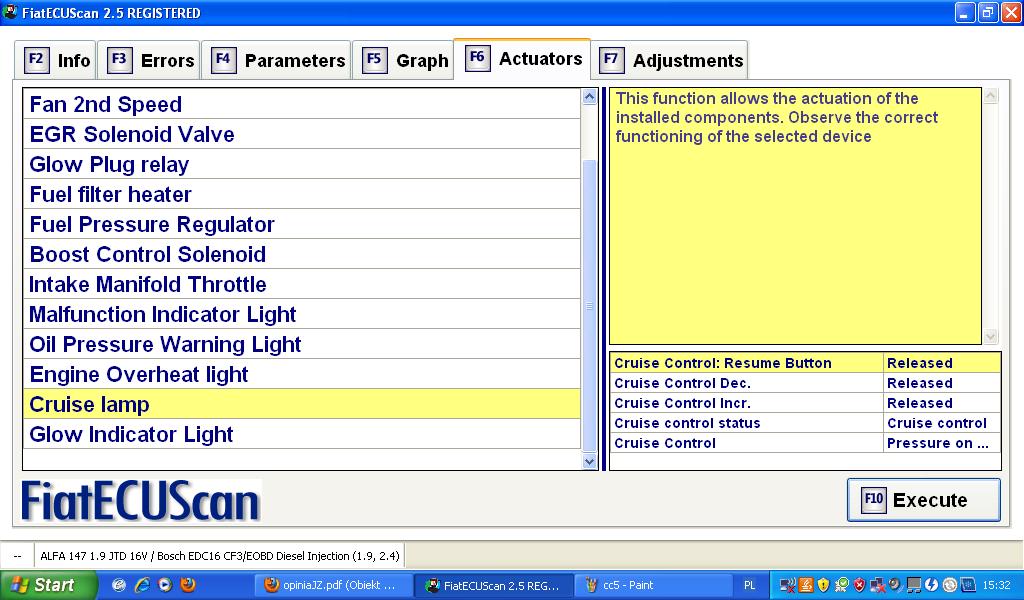1024x600 pixels.
Task: Minimize the FiatECUScan window
Action: point(965,12)
